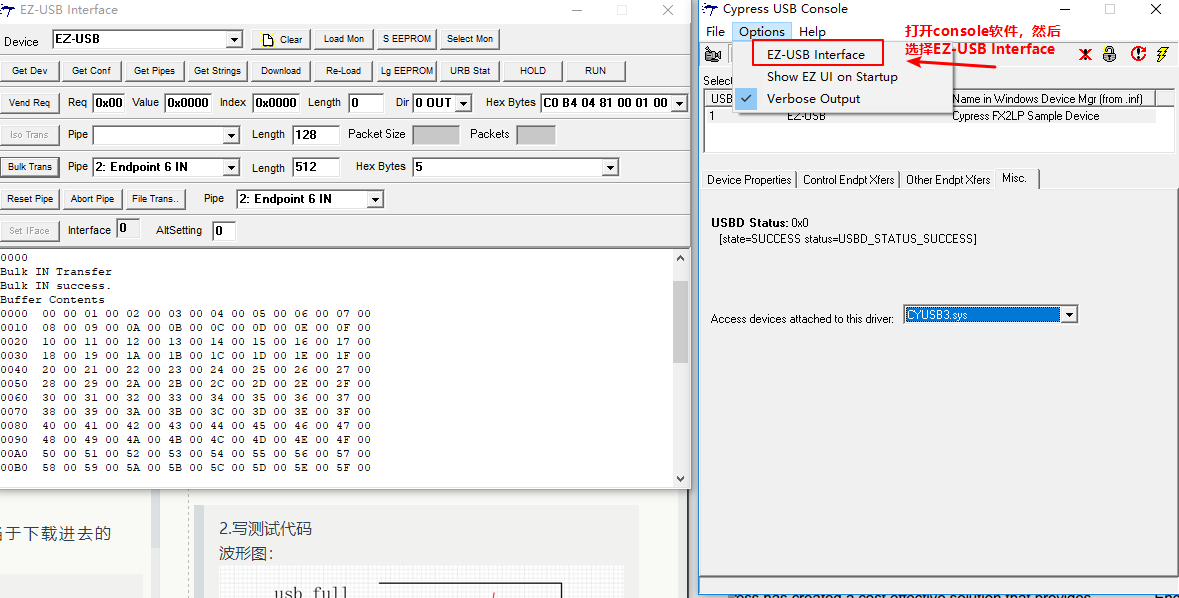The image size is (1179, 598).
Task: Click the Download button
Action: (x=280, y=71)
